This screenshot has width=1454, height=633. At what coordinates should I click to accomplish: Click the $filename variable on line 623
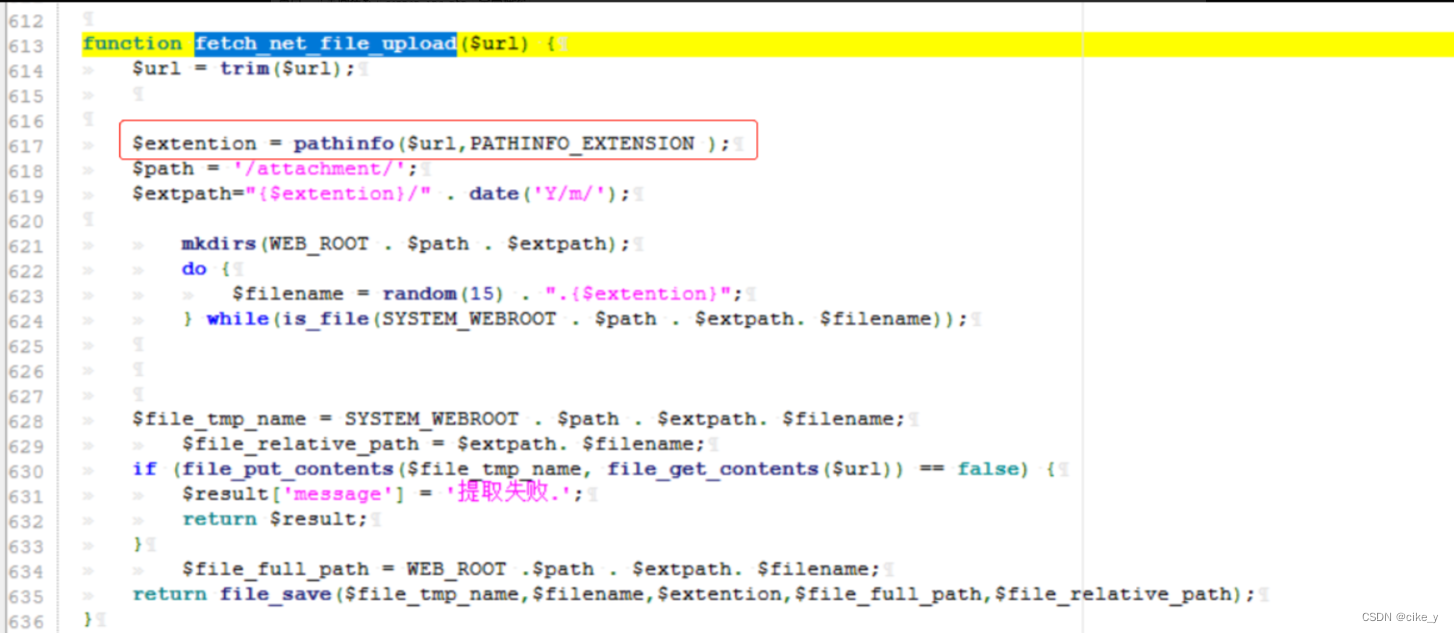click(x=288, y=294)
